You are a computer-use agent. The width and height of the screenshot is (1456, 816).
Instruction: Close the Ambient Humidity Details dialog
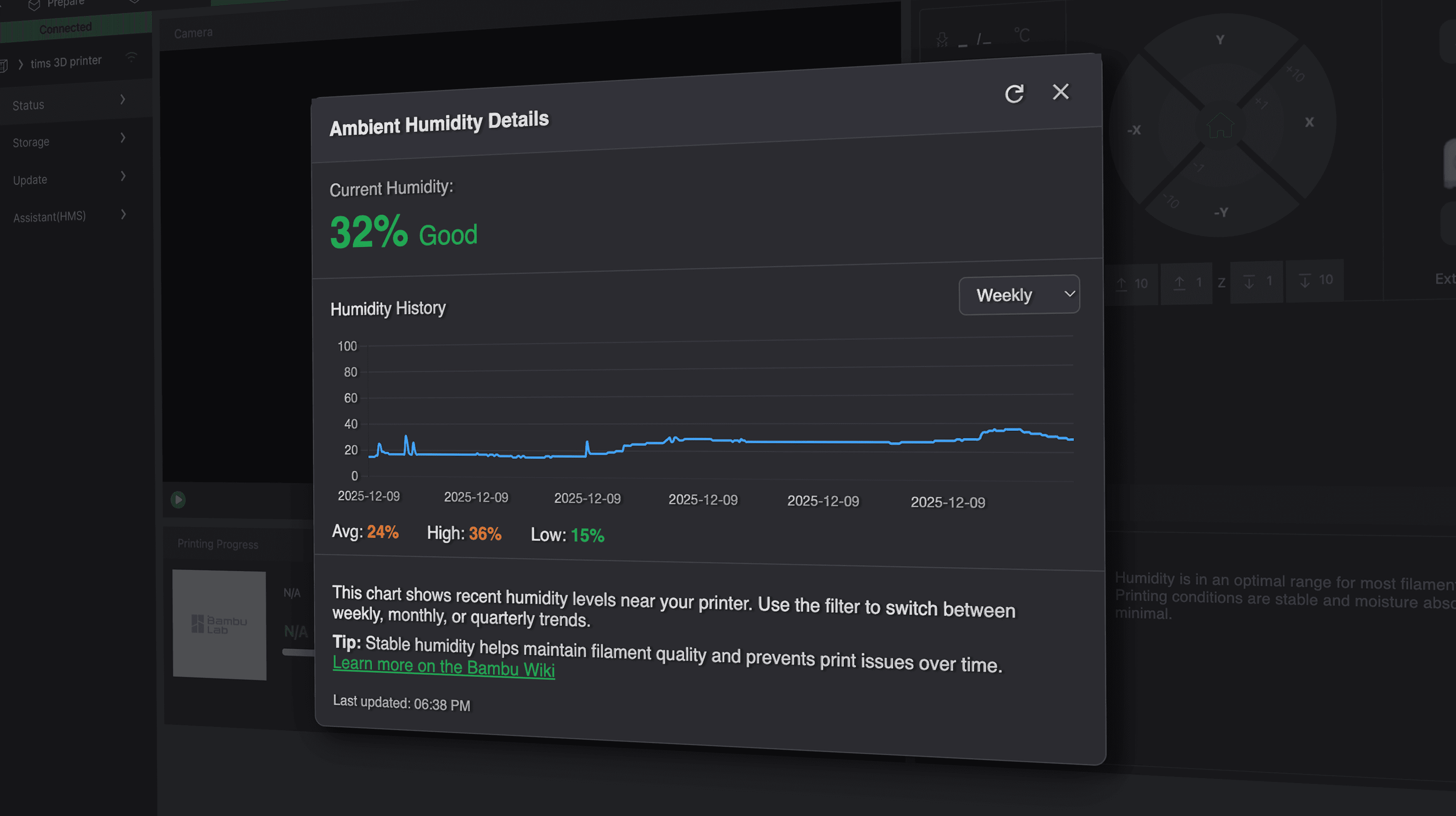[x=1060, y=92]
